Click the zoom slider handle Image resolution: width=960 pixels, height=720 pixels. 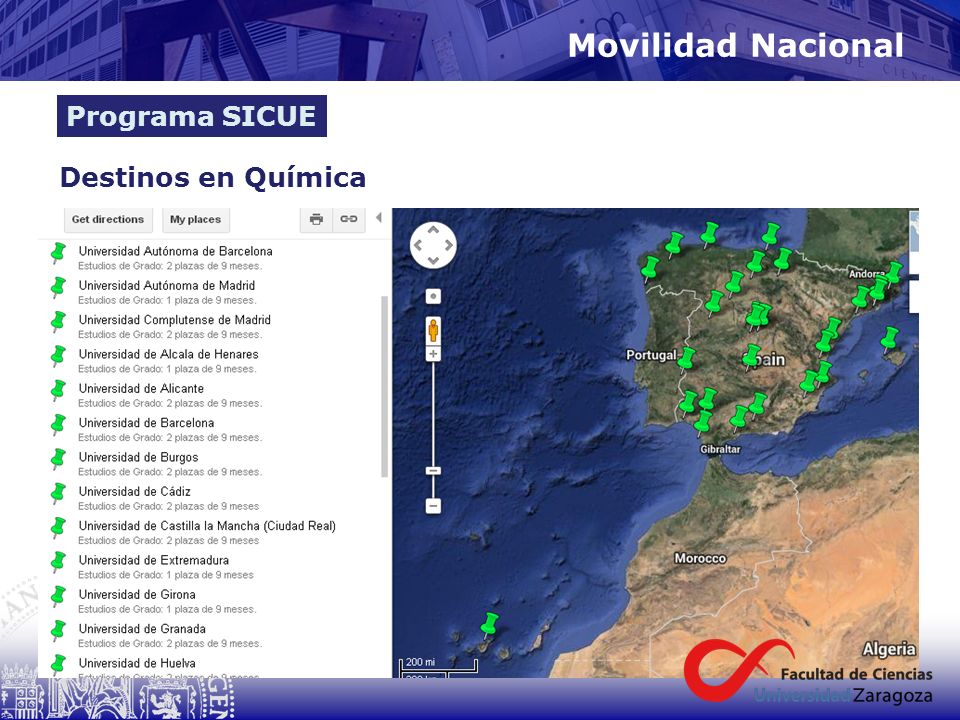[x=433, y=471]
